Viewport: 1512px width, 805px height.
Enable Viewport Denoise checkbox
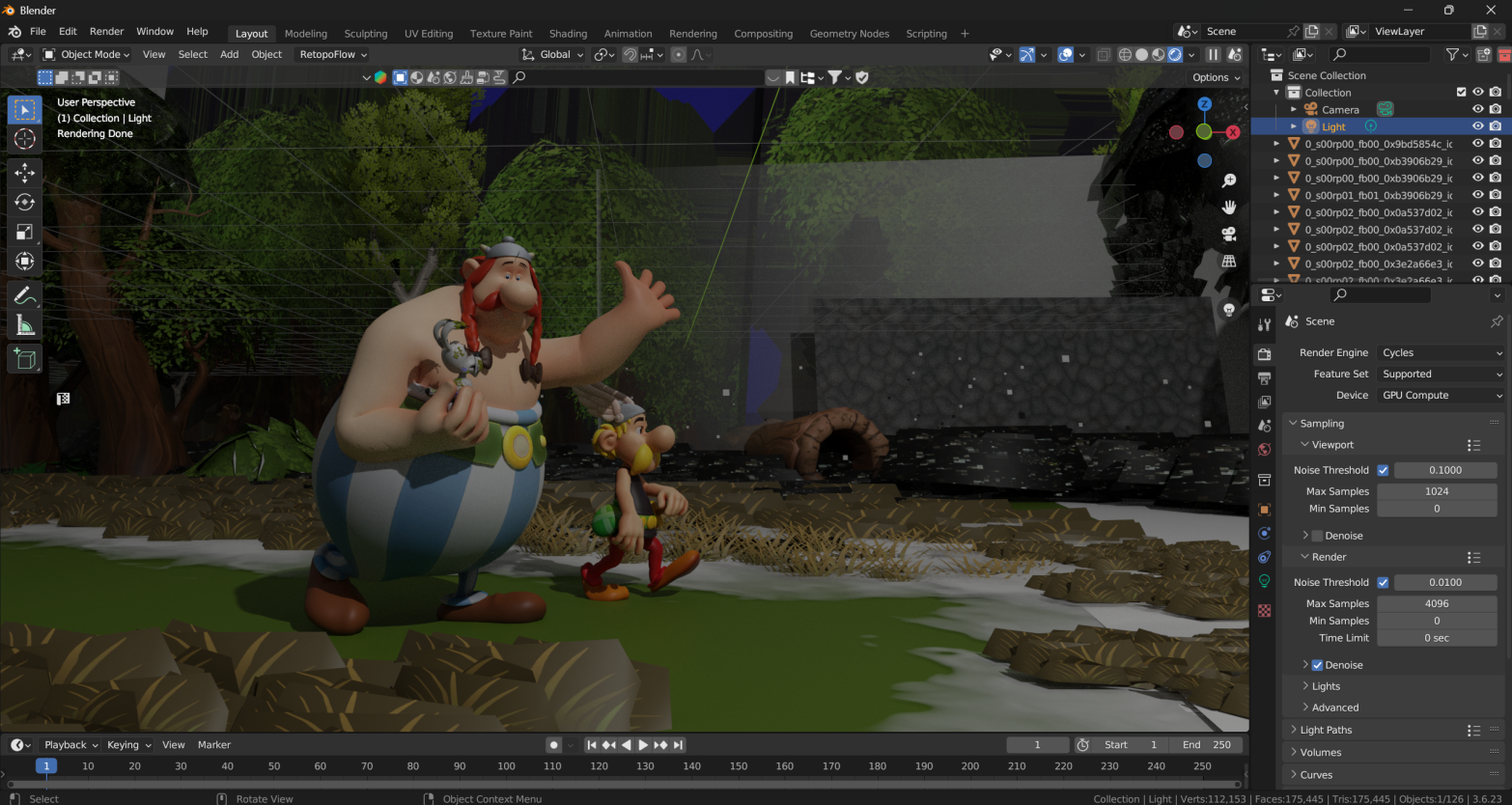coord(1317,536)
